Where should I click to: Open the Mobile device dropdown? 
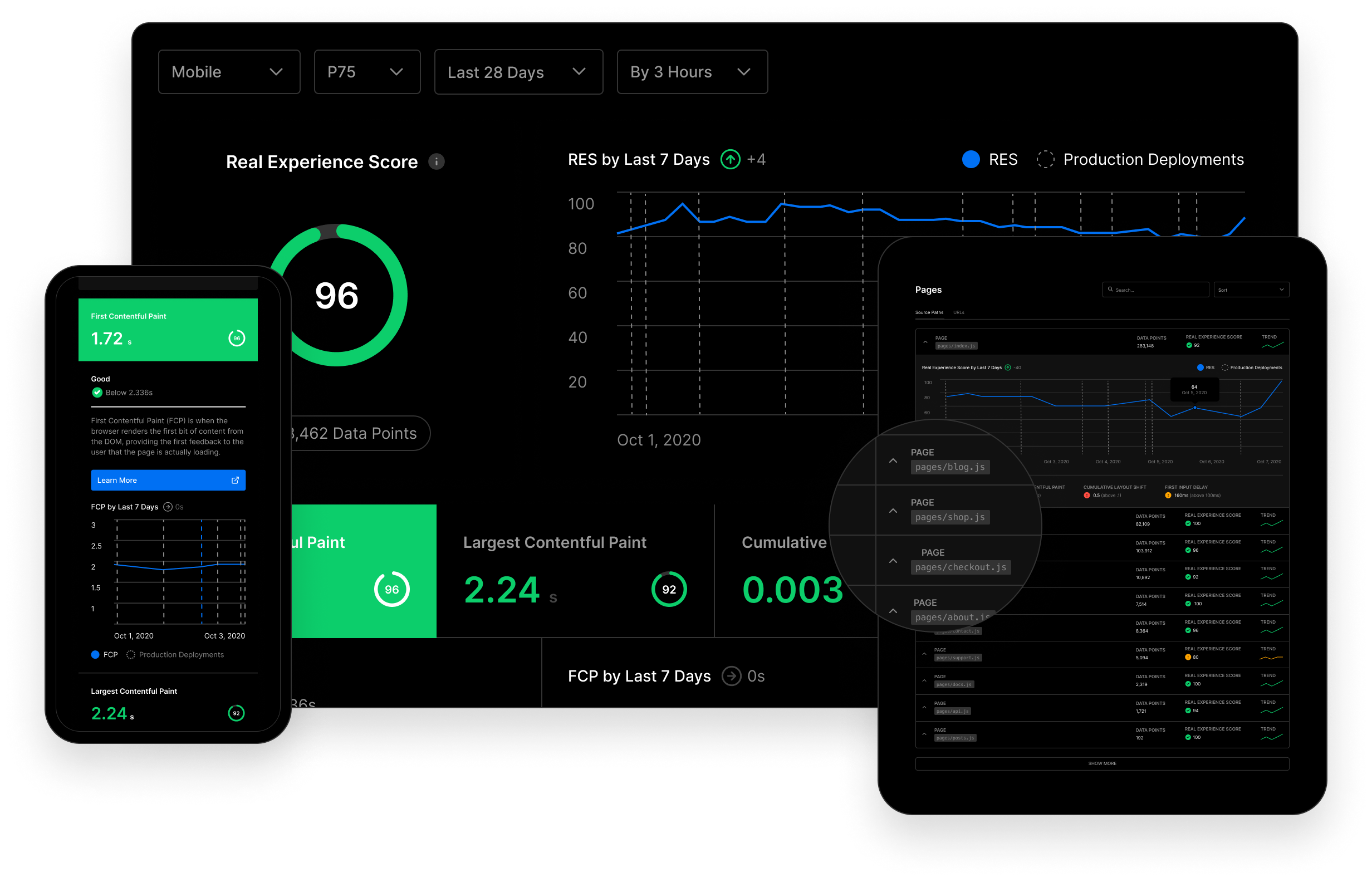229,72
